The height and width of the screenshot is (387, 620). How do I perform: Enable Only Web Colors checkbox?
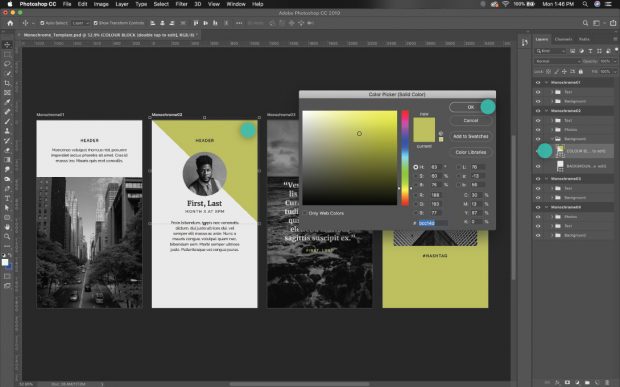(x=305, y=213)
